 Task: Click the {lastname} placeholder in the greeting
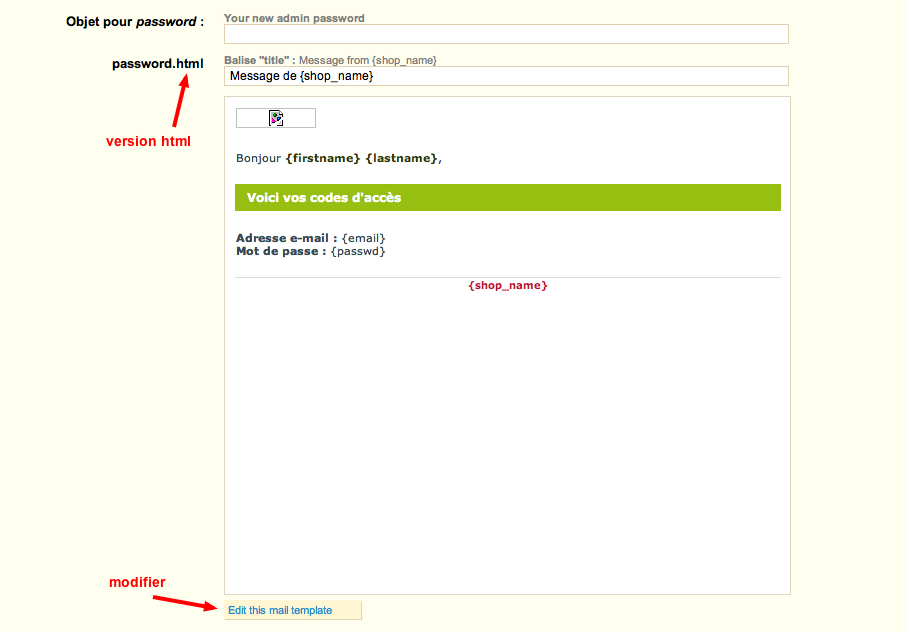coord(401,158)
